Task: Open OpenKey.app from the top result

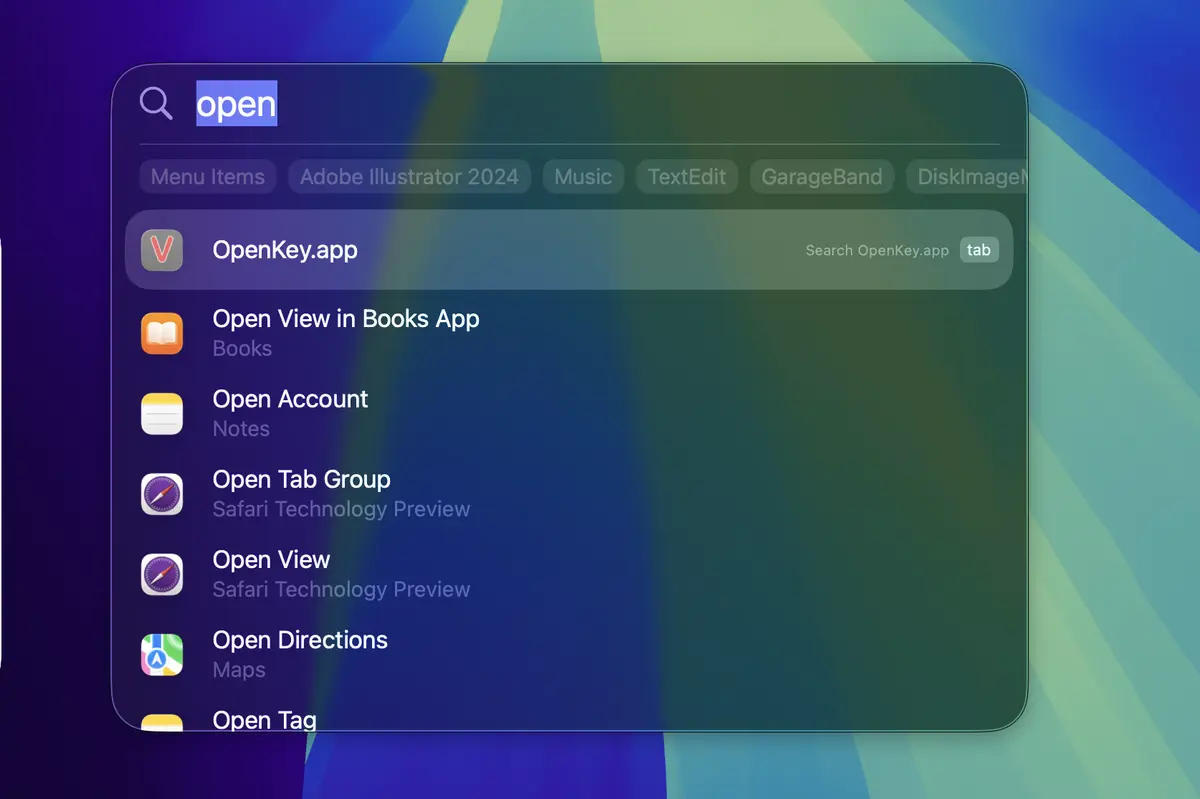Action: (x=284, y=250)
